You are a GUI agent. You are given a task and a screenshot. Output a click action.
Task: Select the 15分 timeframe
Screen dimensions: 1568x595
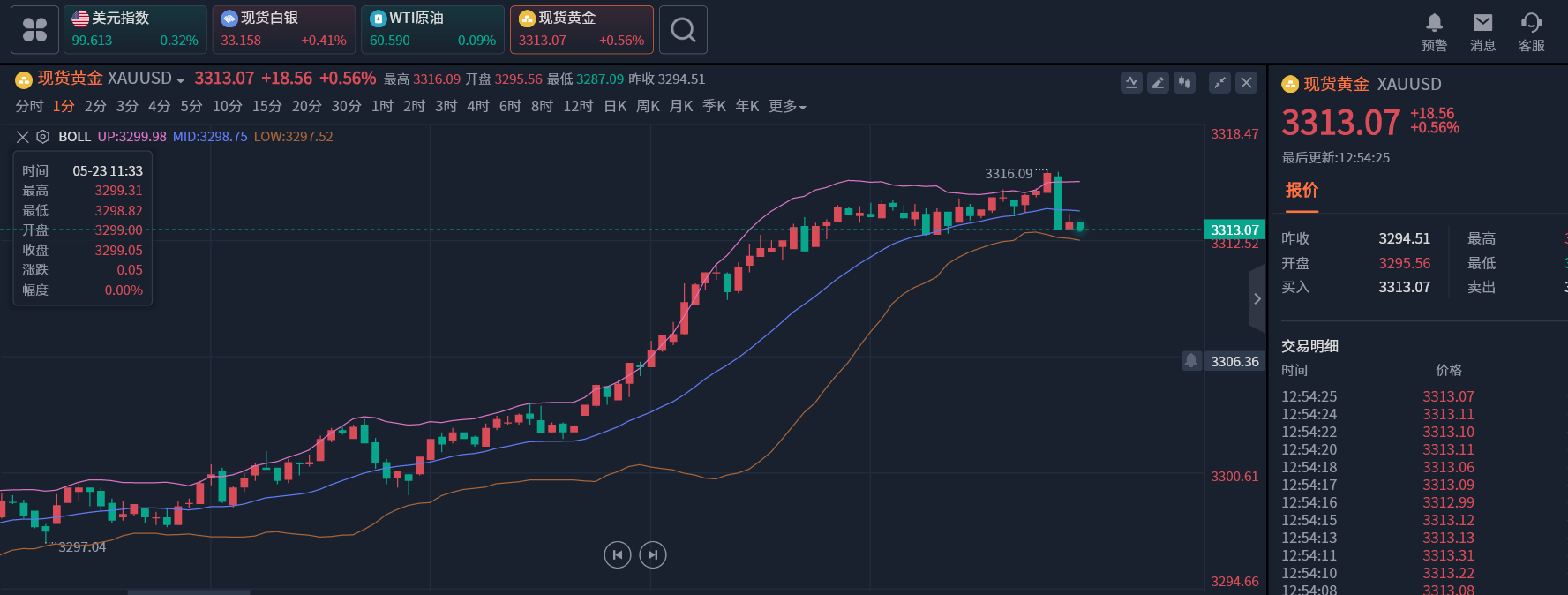[266, 106]
